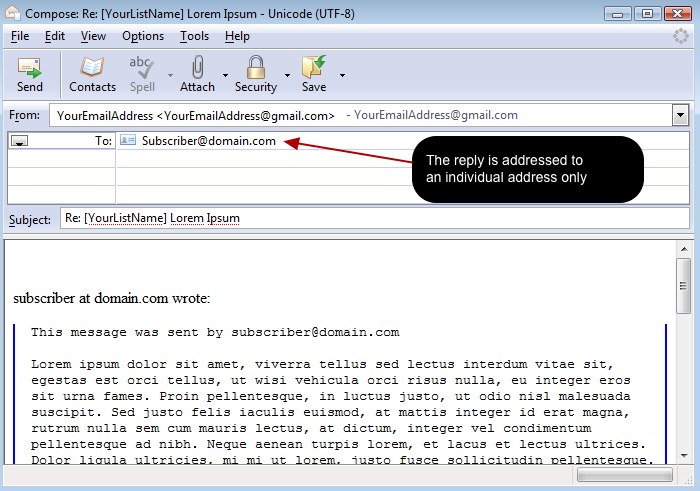
Task: Minimize the compose window
Action: [x=617, y=14]
